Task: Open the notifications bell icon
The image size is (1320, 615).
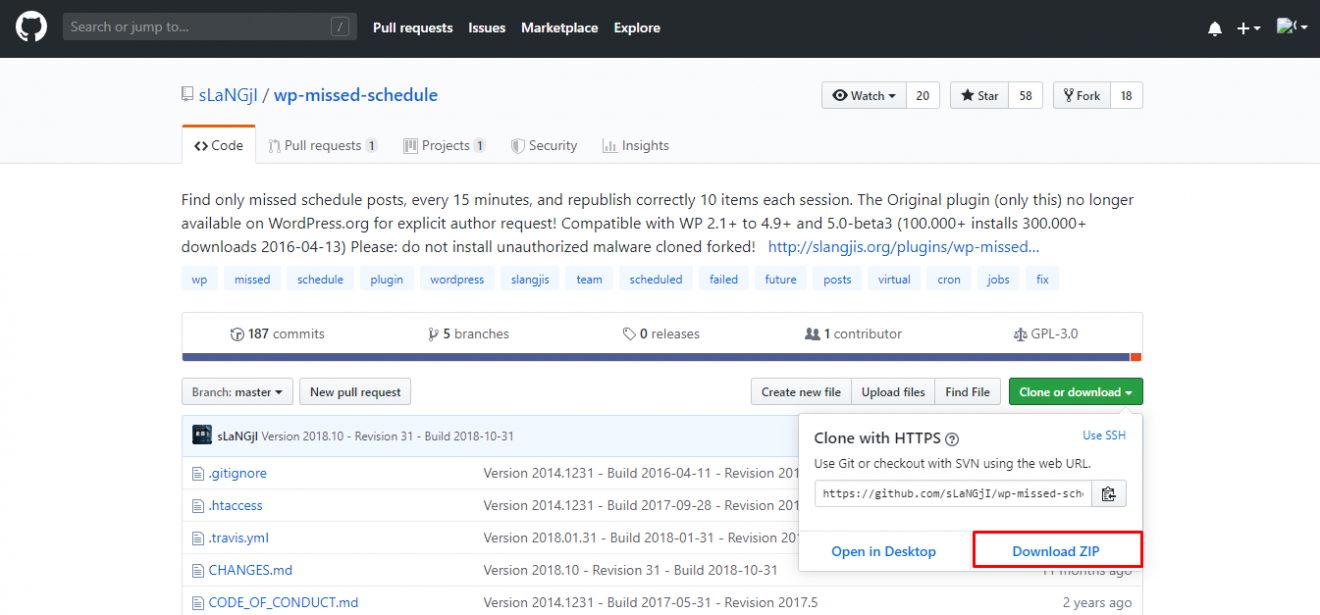Action: (1215, 28)
